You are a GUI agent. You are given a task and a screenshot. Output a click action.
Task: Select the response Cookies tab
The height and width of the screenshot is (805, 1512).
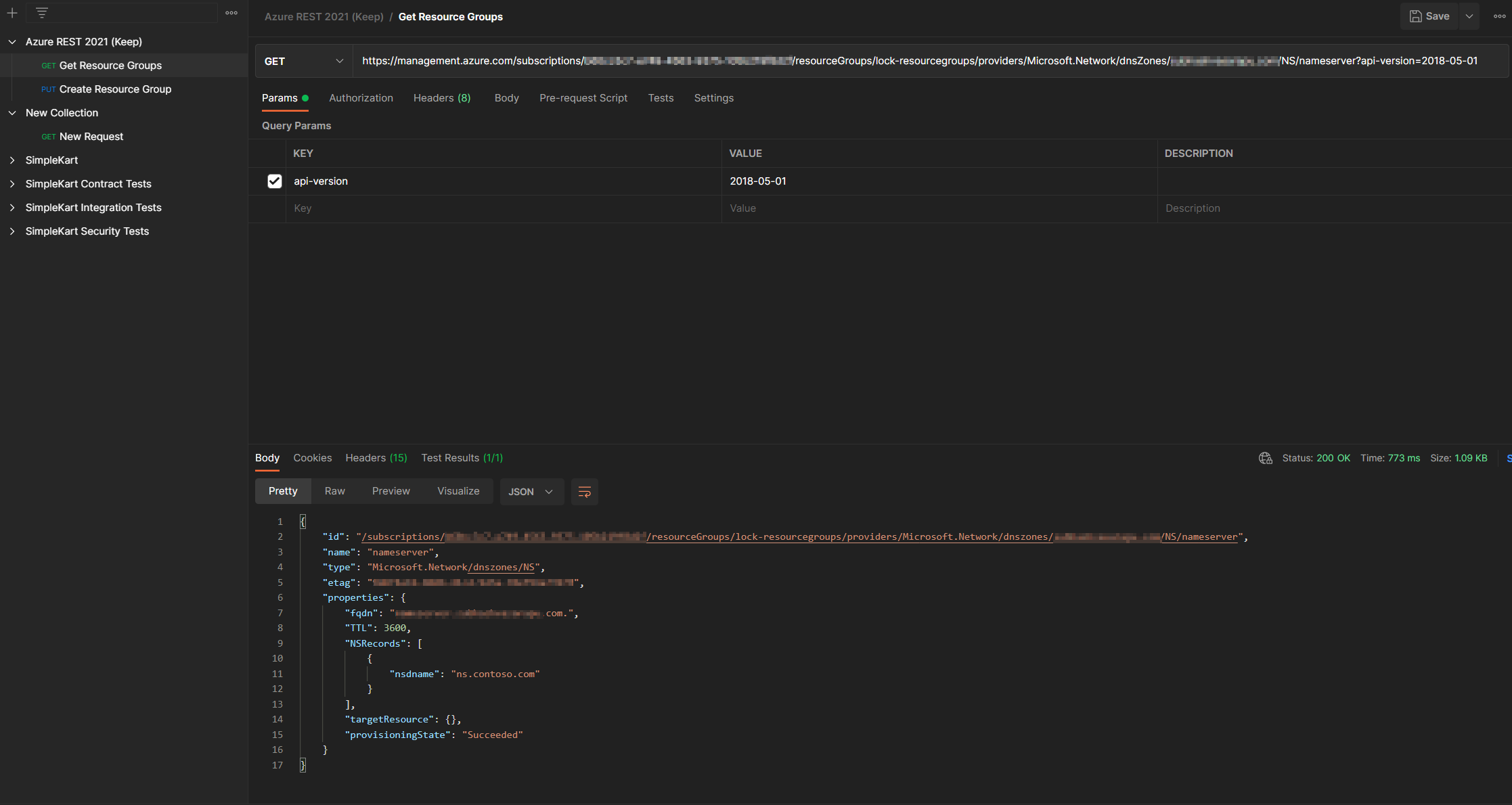coord(313,458)
